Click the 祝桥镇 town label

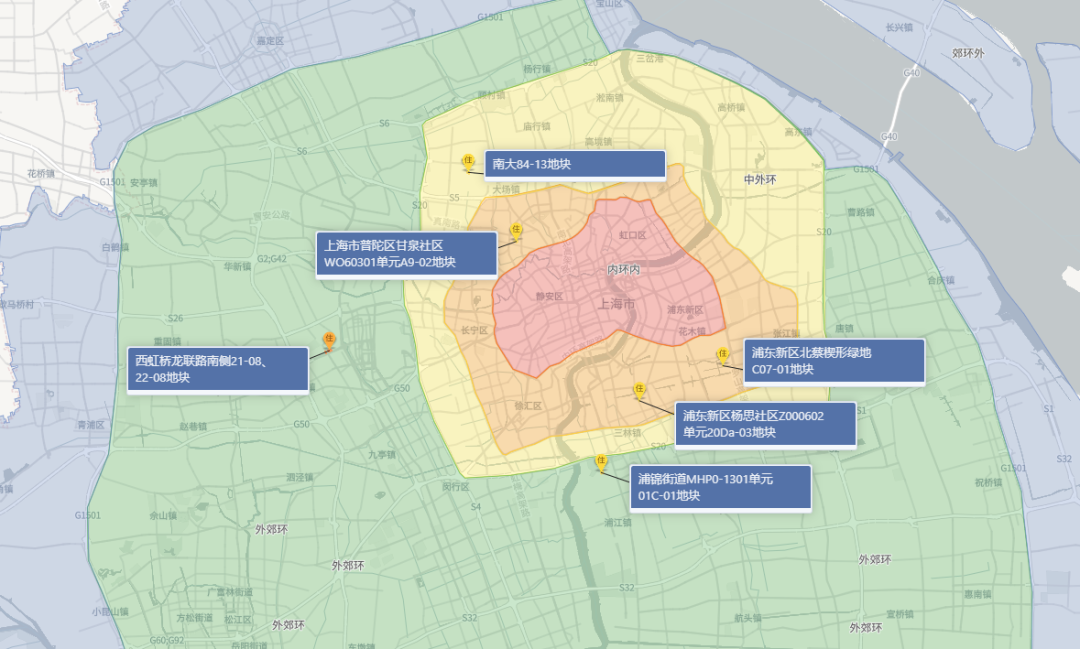point(988,482)
